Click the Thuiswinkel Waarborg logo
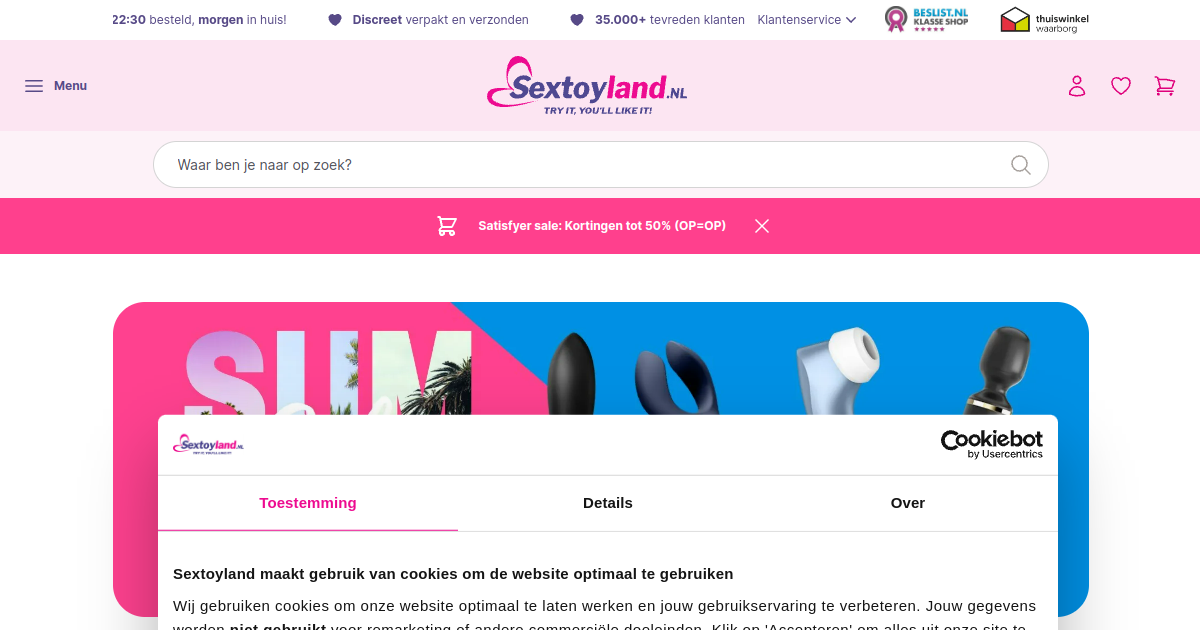1200x630 pixels. [x=1045, y=20]
